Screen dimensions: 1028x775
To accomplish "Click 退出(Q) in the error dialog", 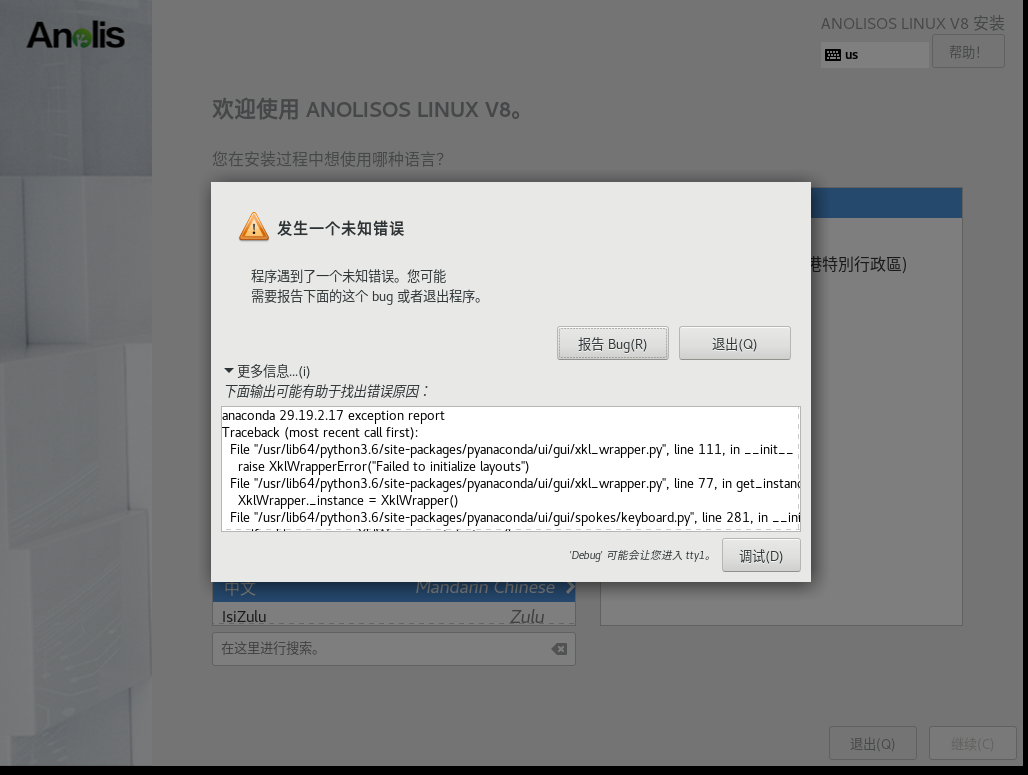I will coord(734,343).
